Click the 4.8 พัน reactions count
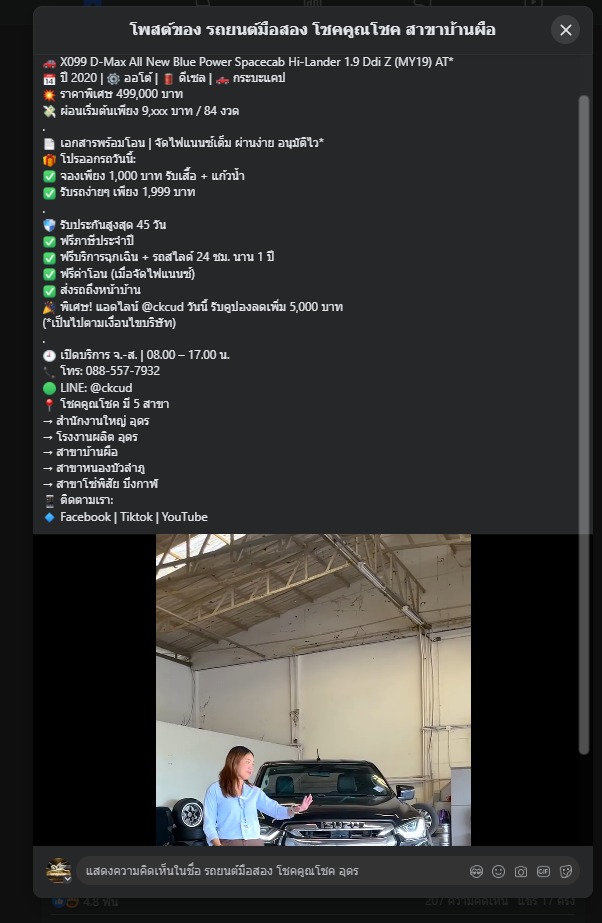The image size is (602, 923). click(100, 902)
